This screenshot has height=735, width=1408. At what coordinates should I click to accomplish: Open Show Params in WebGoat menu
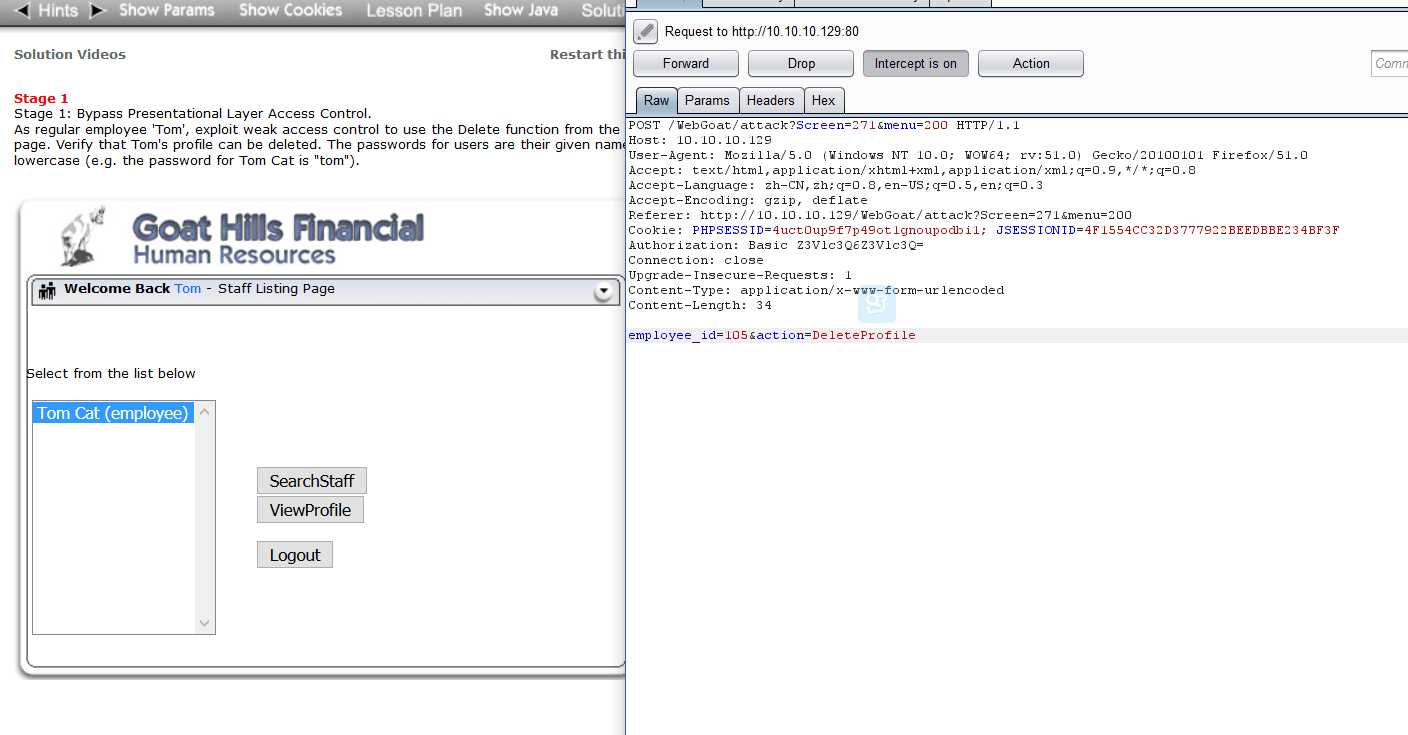[167, 10]
